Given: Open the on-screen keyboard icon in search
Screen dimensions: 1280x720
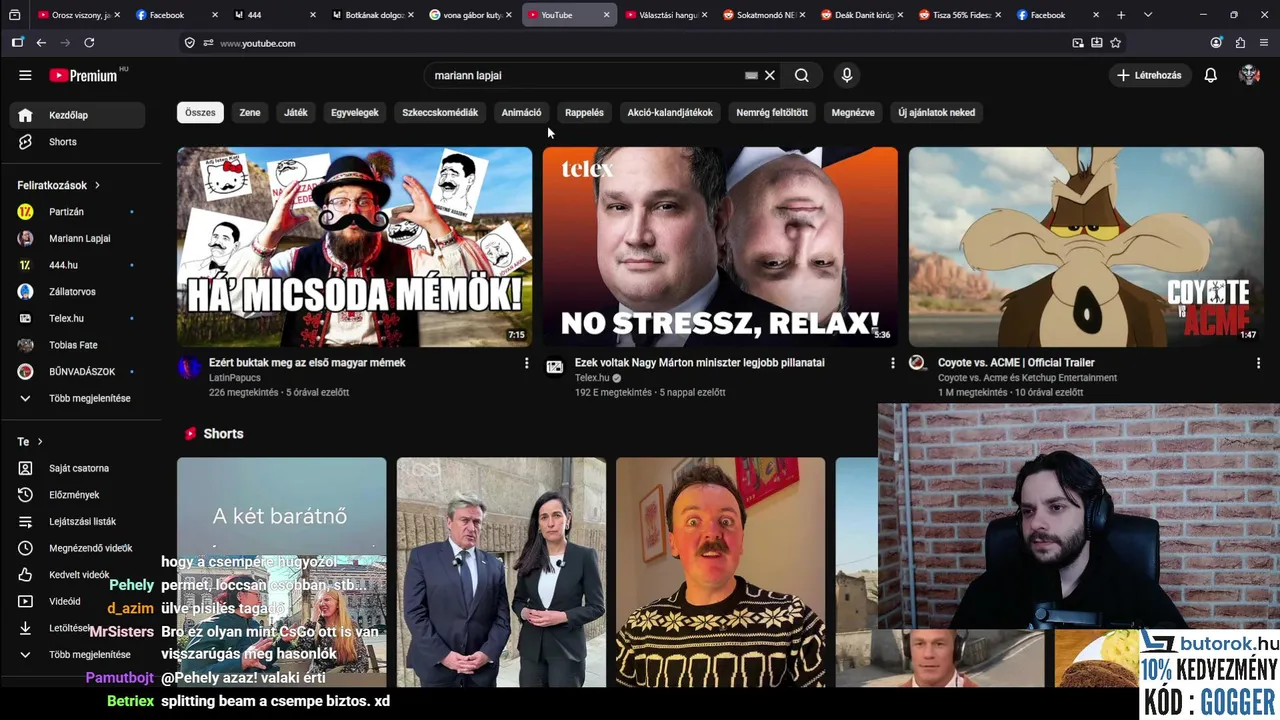Looking at the screenshot, I should click(x=751, y=75).
